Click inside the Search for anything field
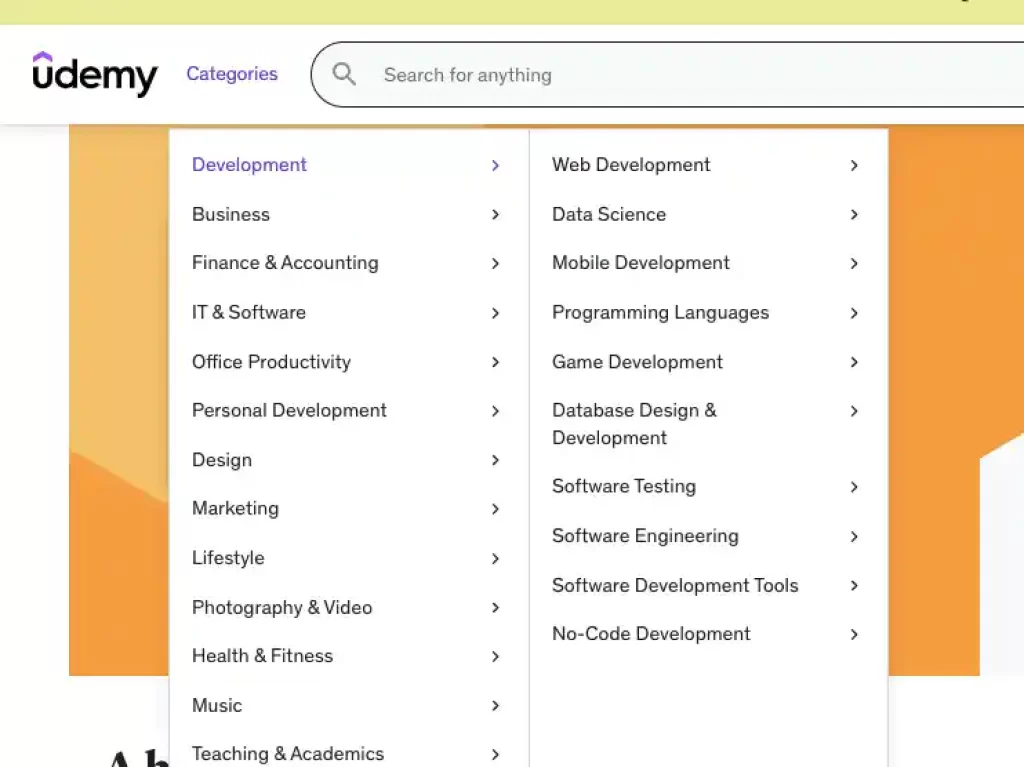Screen dimensions: 1024x767 600,74
